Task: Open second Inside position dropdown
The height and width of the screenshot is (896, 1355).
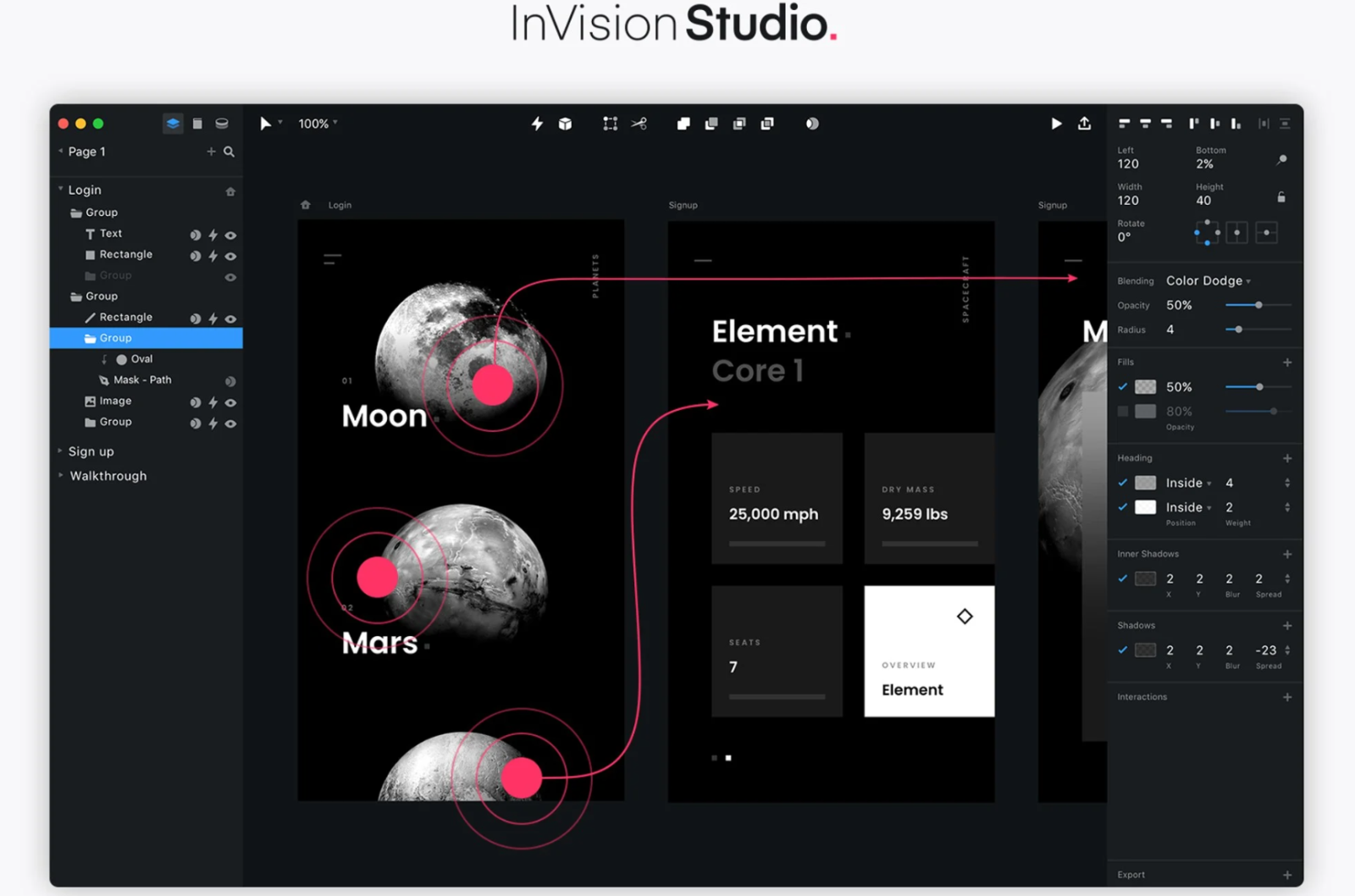Action: (1188, 507)
